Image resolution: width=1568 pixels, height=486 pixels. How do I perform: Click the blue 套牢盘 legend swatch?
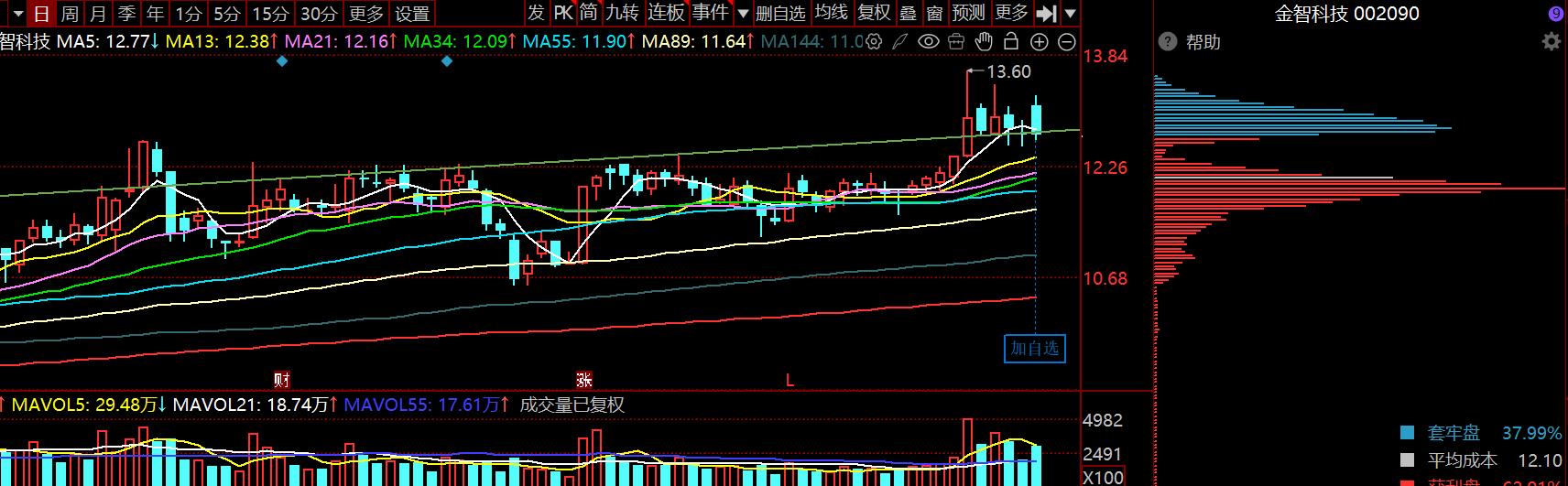pyautogui.click(x=1407, y=432)
